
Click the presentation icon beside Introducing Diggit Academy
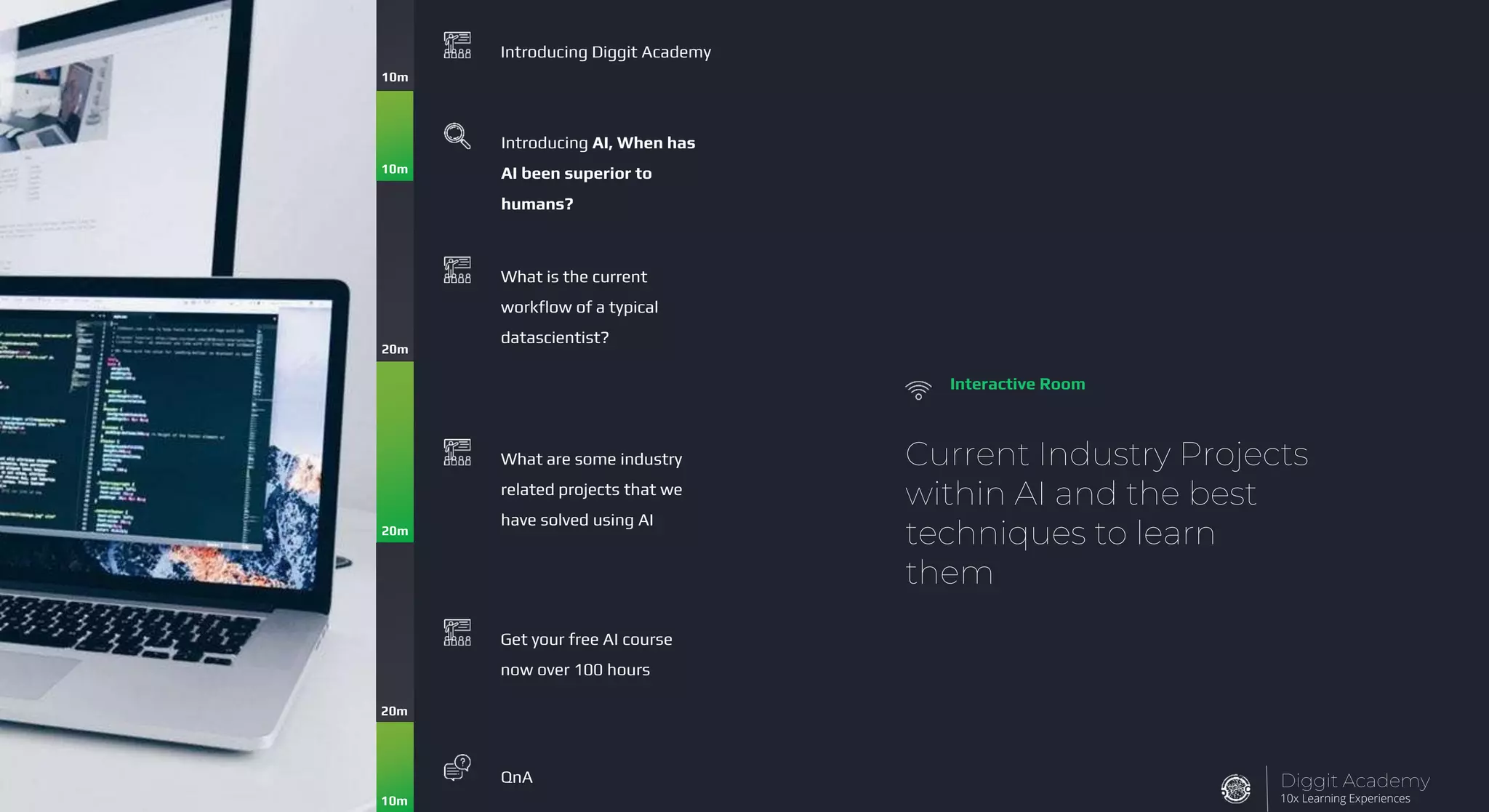pyautogui.click(x=457, y=45)
